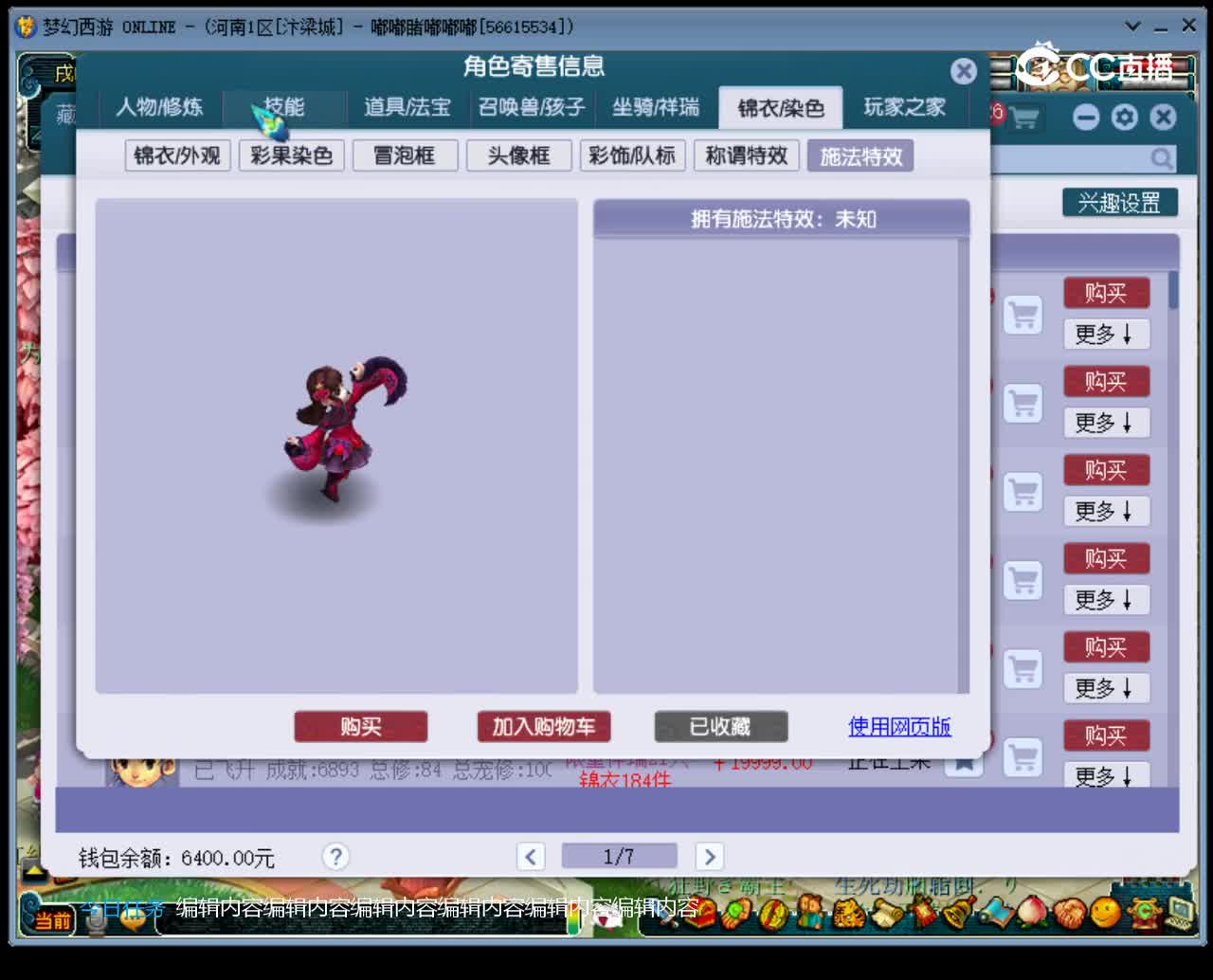Click the question mark help icon beside 钱包余额

tap(335, 857)
